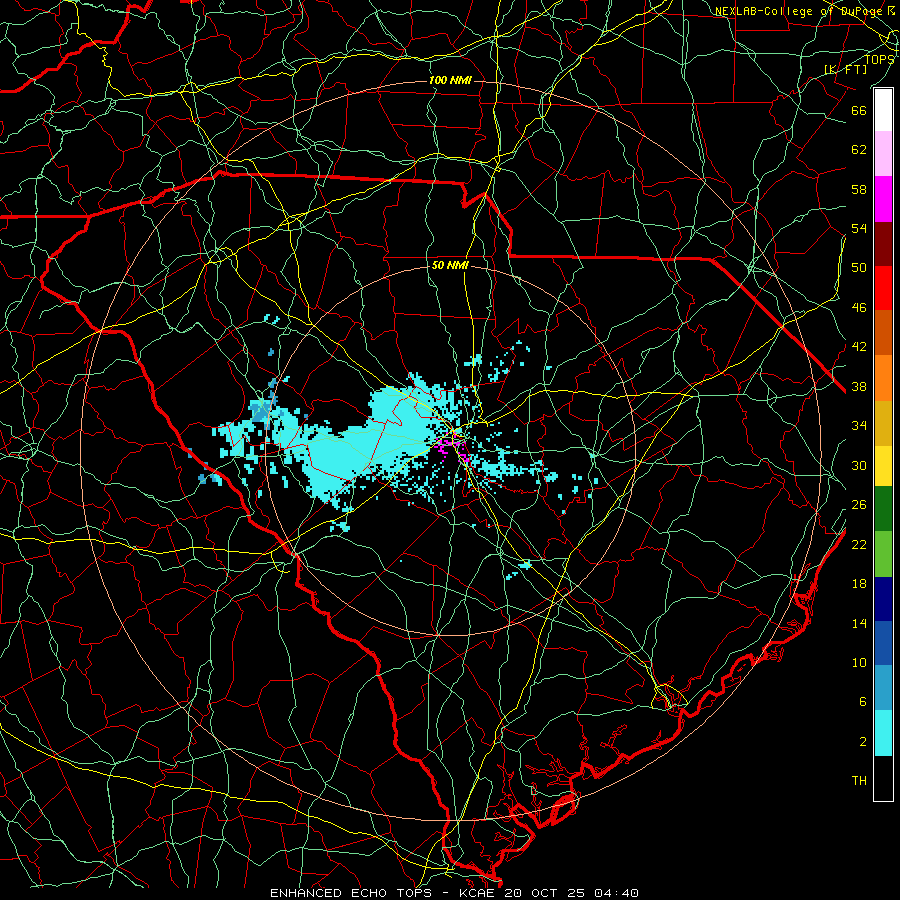The height and width of the screenshot is (900, 900).
Task: Click the 'TOPS' legend title
Action: pyautogui.click(x=879, y=60)
